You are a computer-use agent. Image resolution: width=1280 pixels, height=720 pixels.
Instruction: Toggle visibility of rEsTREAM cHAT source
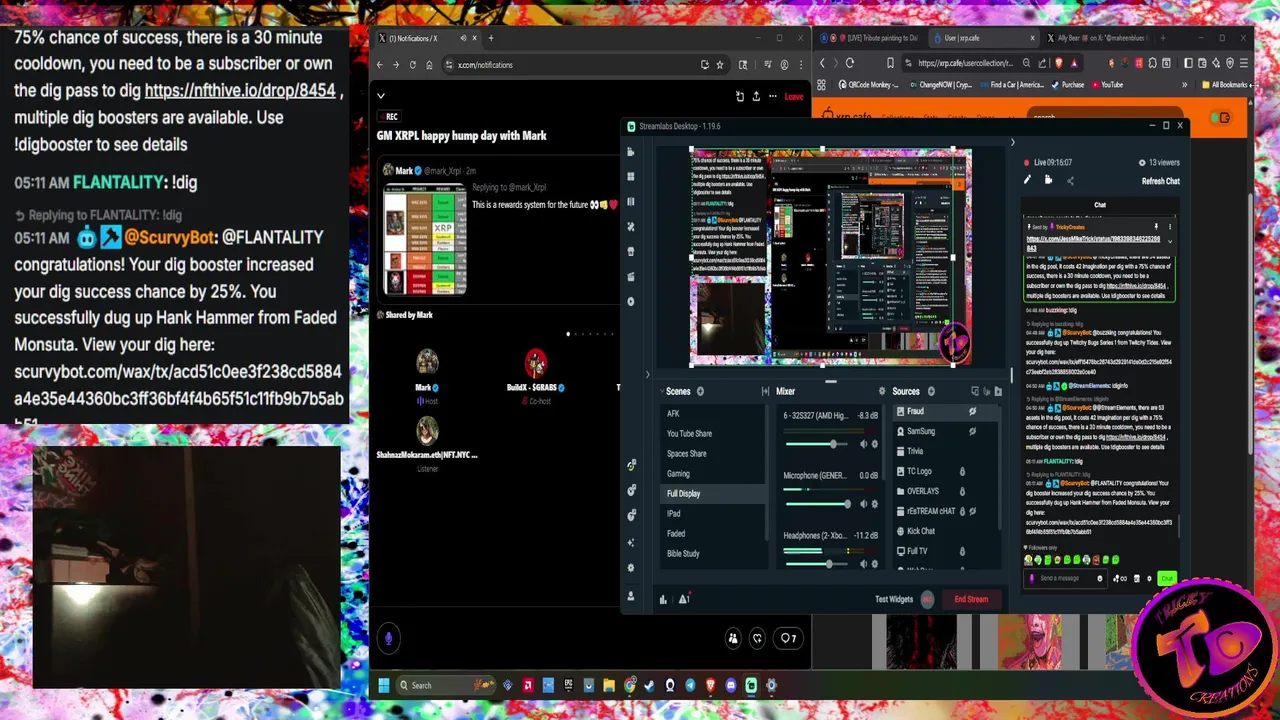[x=972, y=511]
